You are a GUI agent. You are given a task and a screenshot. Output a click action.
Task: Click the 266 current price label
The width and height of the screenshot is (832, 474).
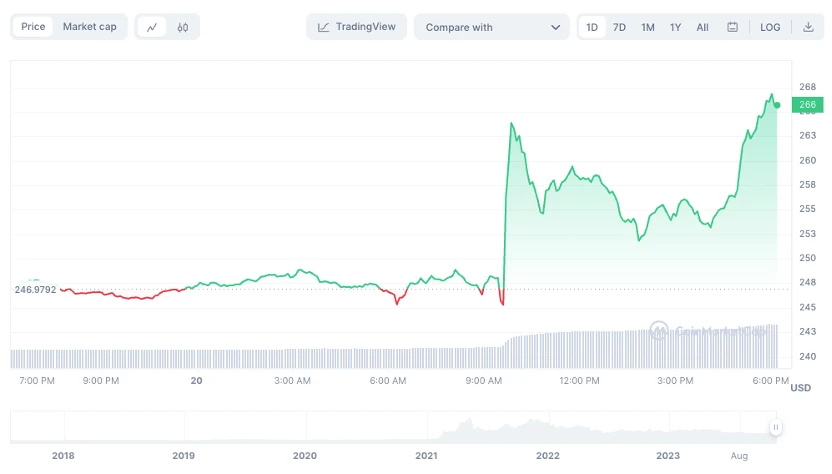pos(807,104)
